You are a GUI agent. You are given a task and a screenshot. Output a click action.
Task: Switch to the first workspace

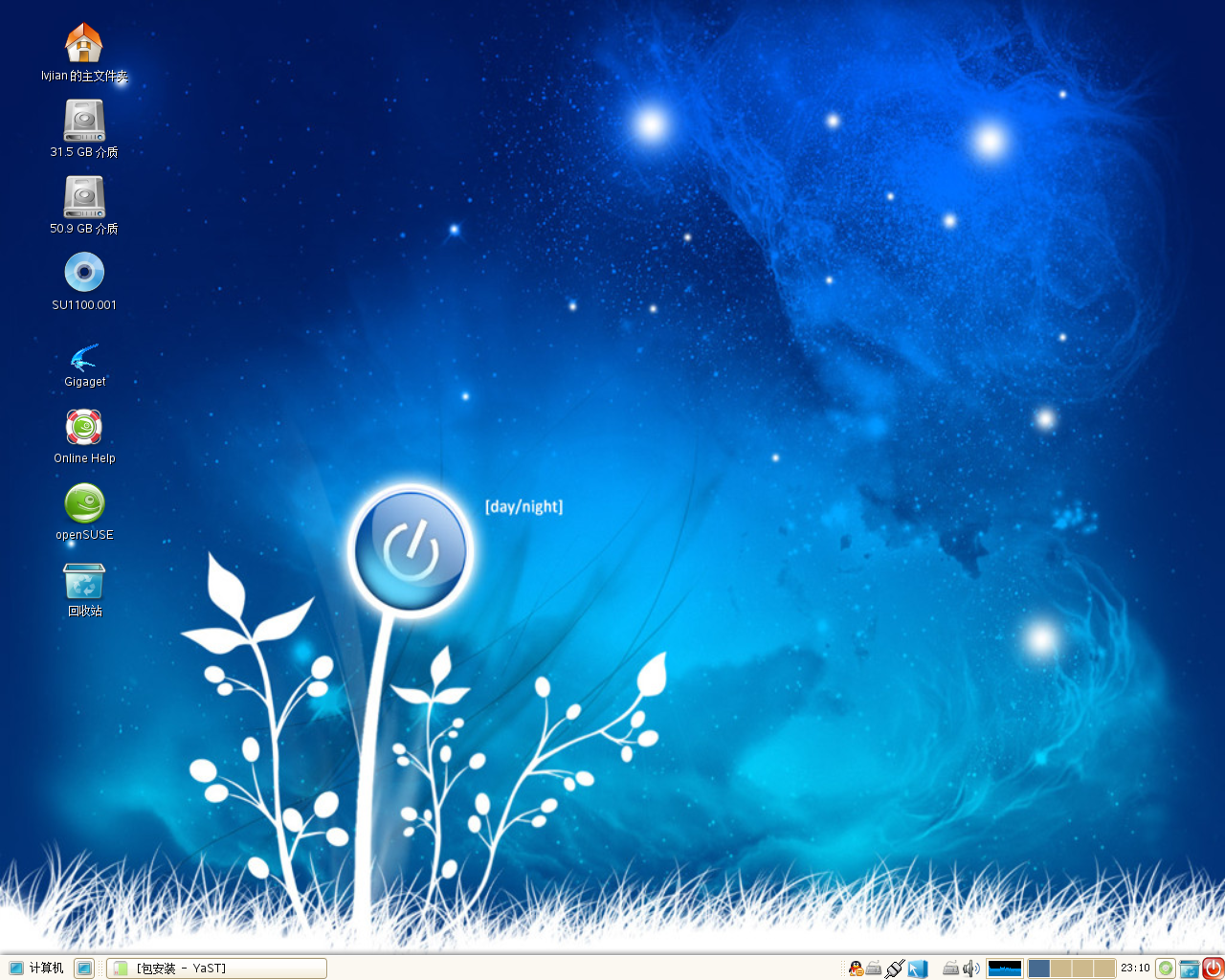(x=1038, y=969)
